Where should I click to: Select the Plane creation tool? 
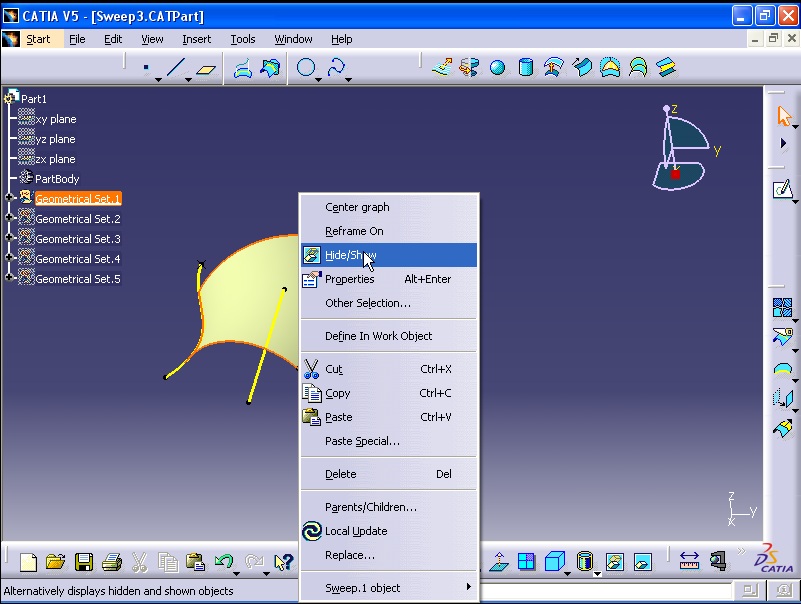point(206,67)
